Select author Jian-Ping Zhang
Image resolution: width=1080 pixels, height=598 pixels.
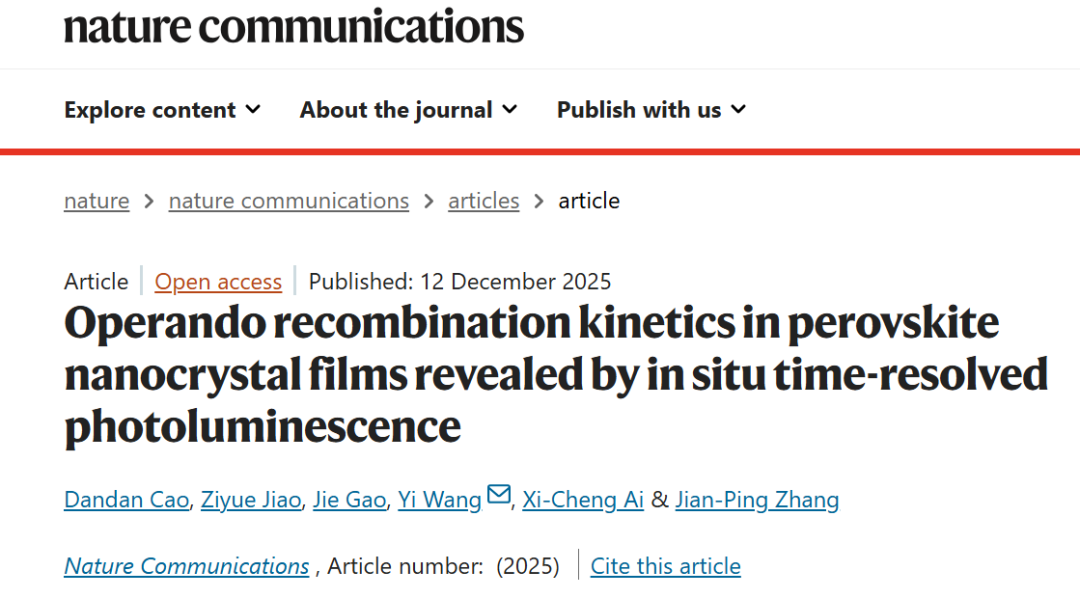click(757, 499)
